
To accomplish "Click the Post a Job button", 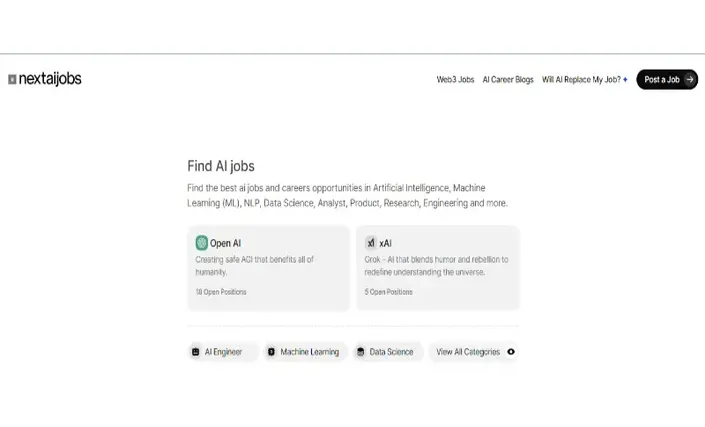I will point(667,80).
